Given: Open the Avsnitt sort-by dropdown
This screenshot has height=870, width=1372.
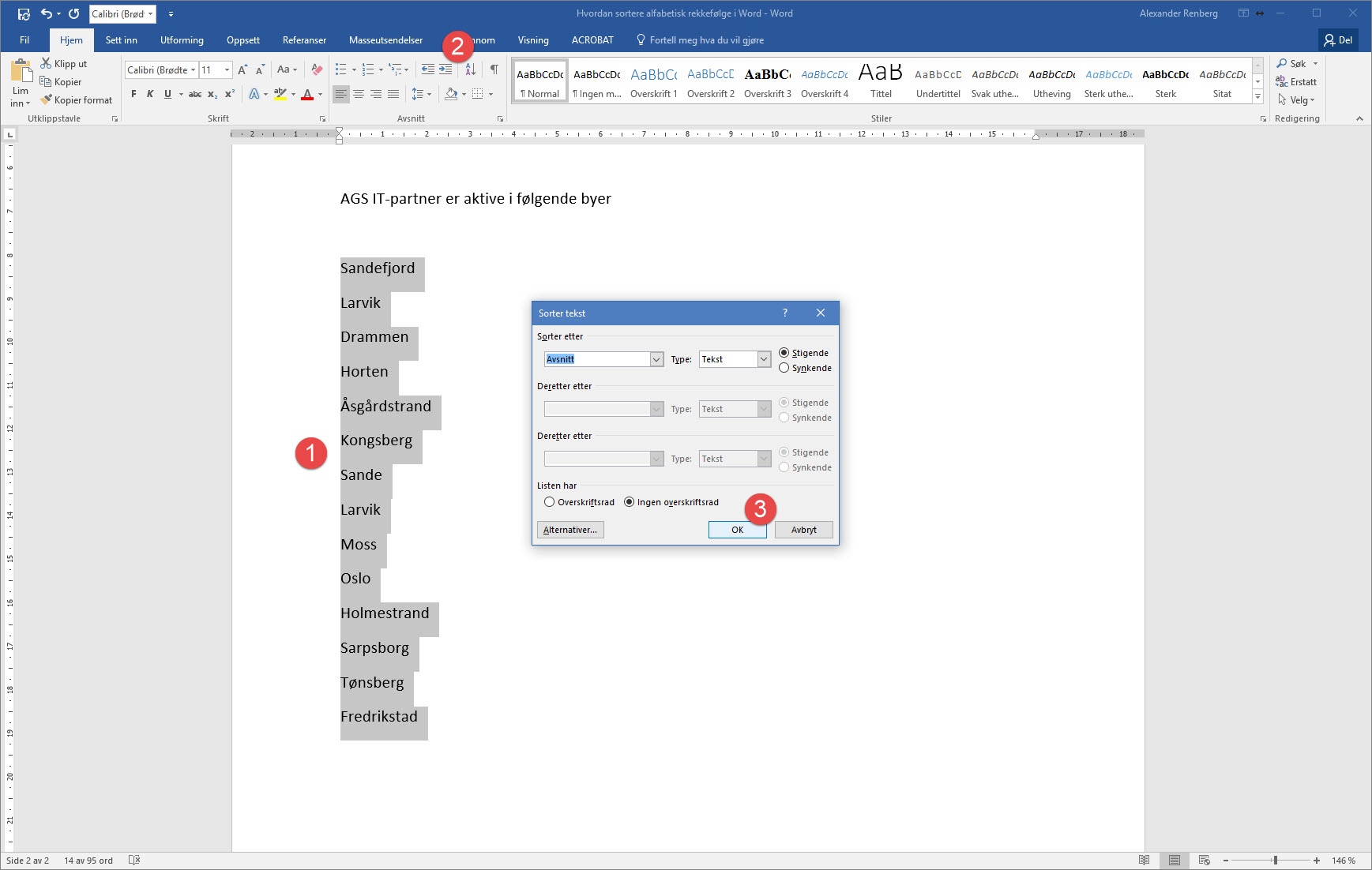Looking at the screenshot, I should point(656,359).
